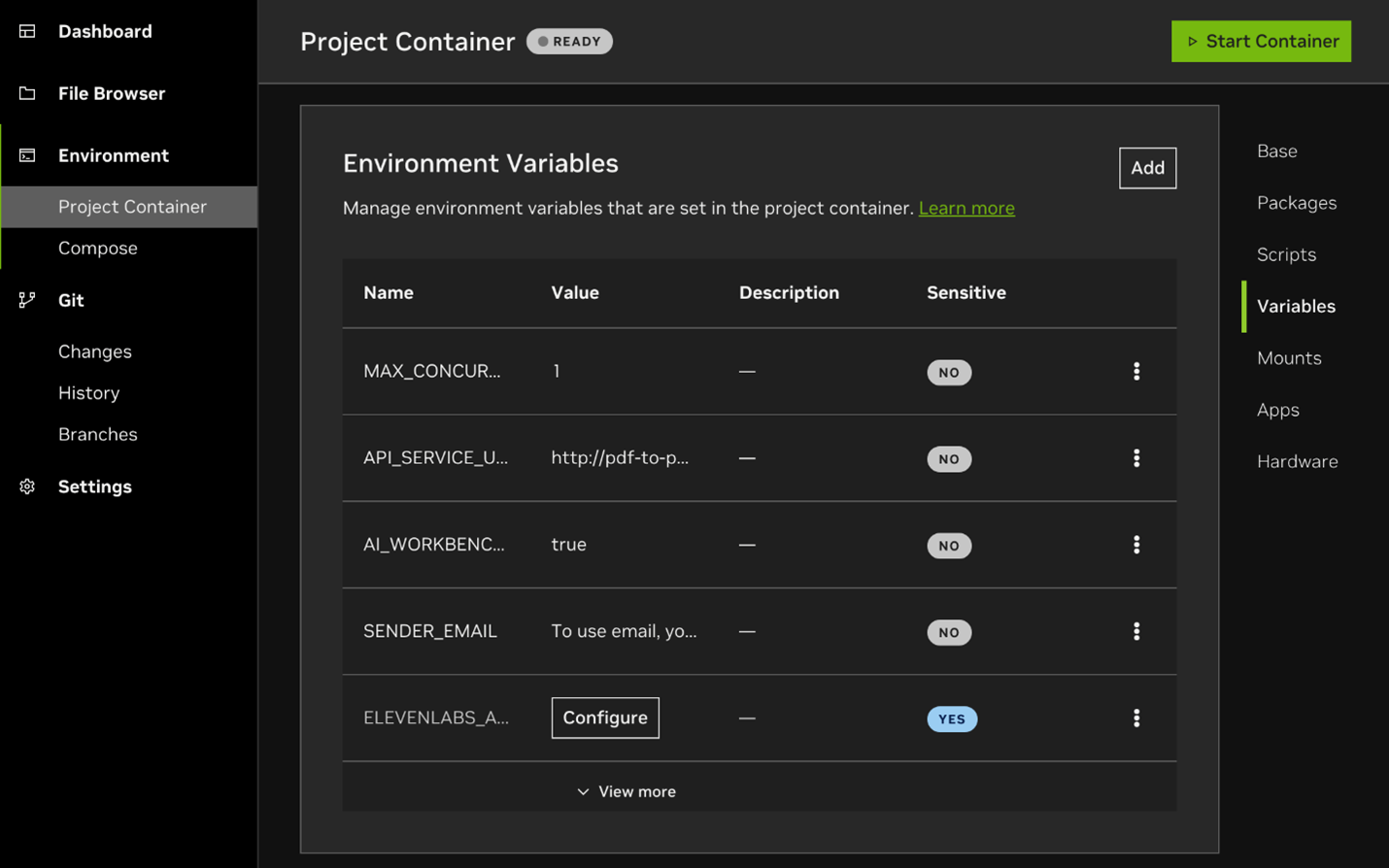Click the YES sensitive badge for ELEVENLABS_A...
This screenshot has height=868, width=1389.
[952, 718]
